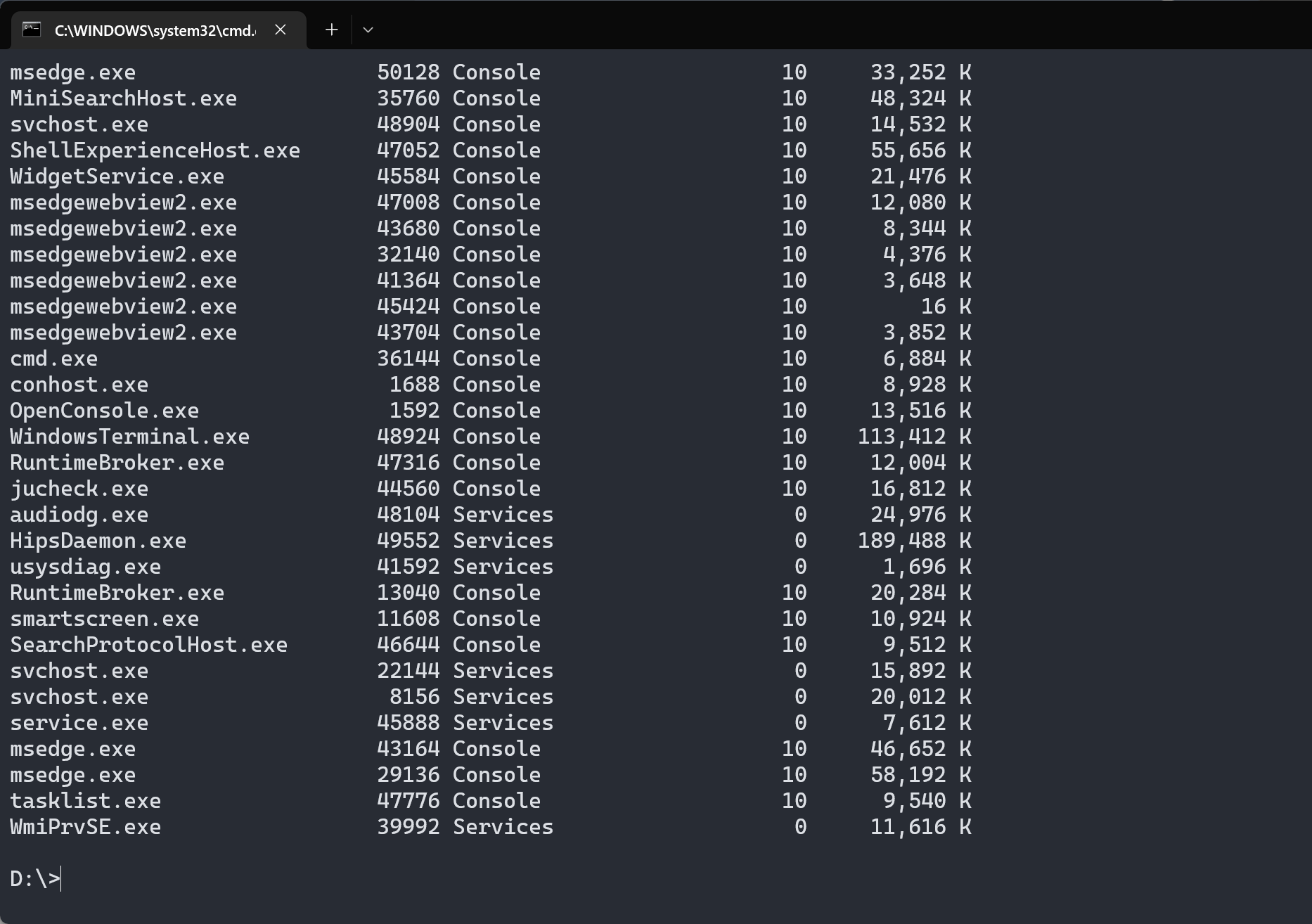This screenshot has width=1312, height=924.
Task: Click PID 32140 of msedgewebview2.exe
Action: (x=409, y=255)
